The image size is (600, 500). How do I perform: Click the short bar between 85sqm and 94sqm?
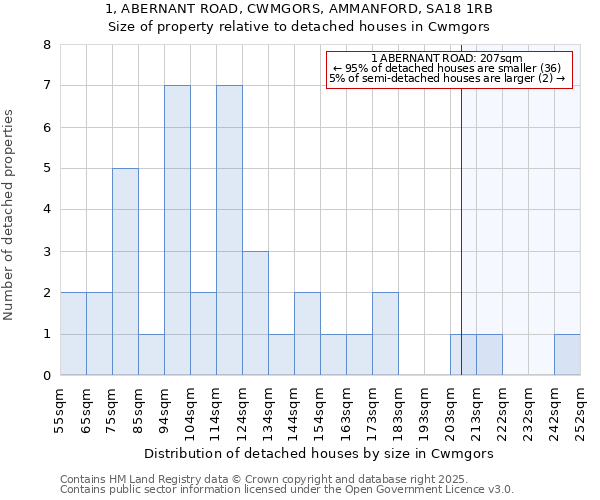[x=151, y=355]
